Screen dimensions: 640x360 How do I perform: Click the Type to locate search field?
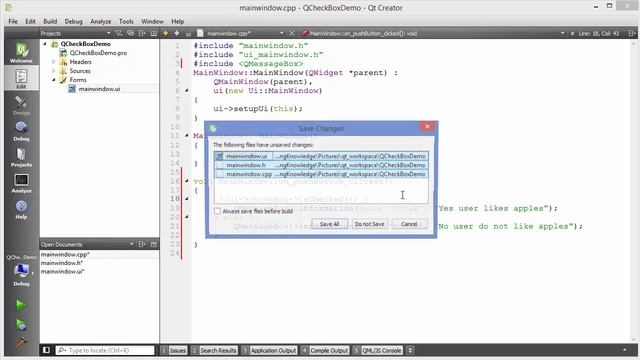coord(105,350)
